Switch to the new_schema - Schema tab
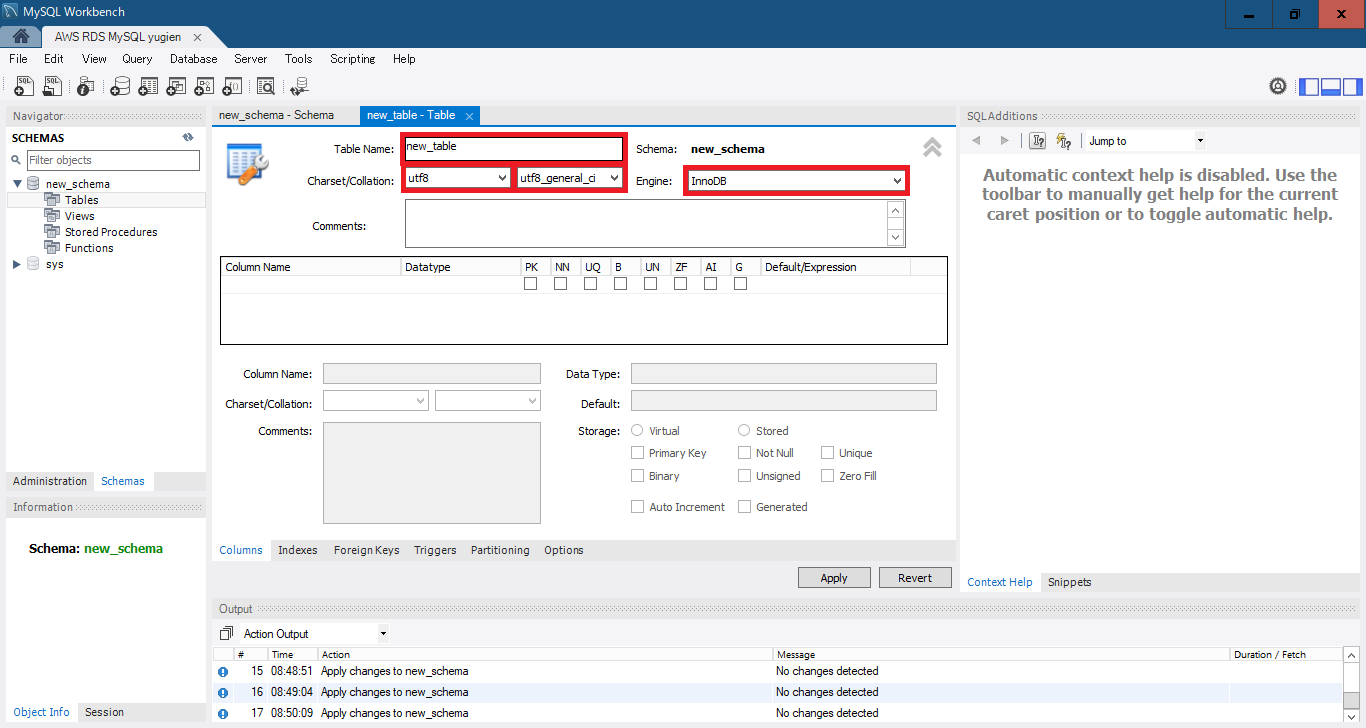Screen dimensions: 1366x728 click(277, 115)
